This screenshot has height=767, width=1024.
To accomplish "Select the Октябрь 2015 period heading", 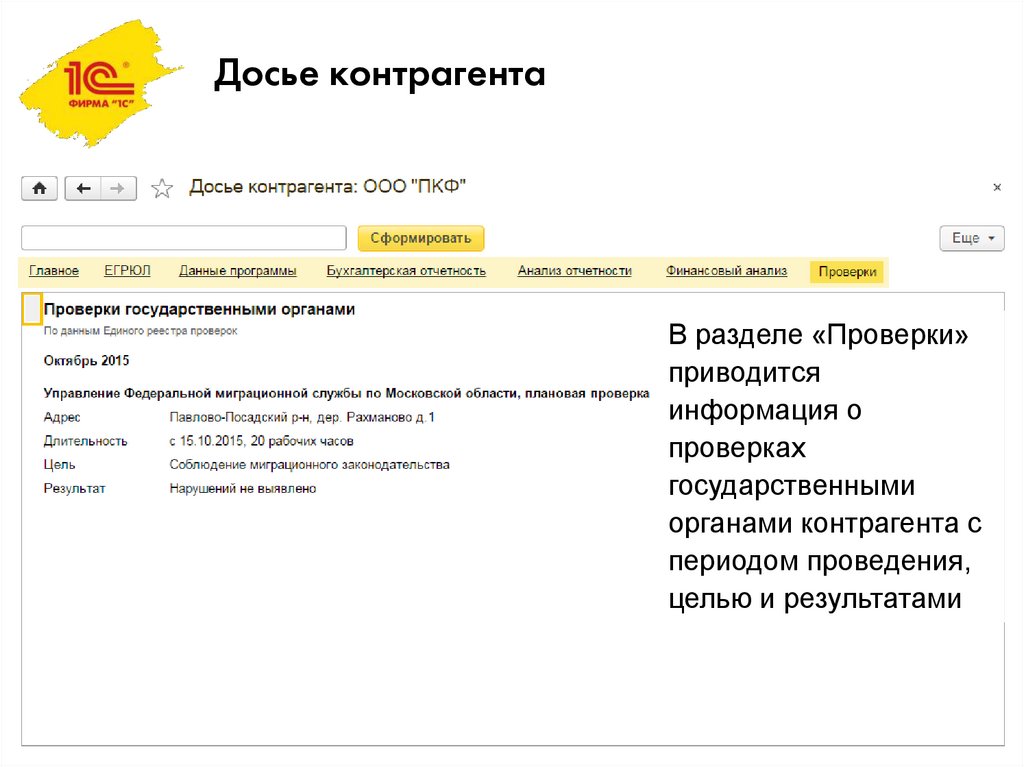I will (86, 361).
